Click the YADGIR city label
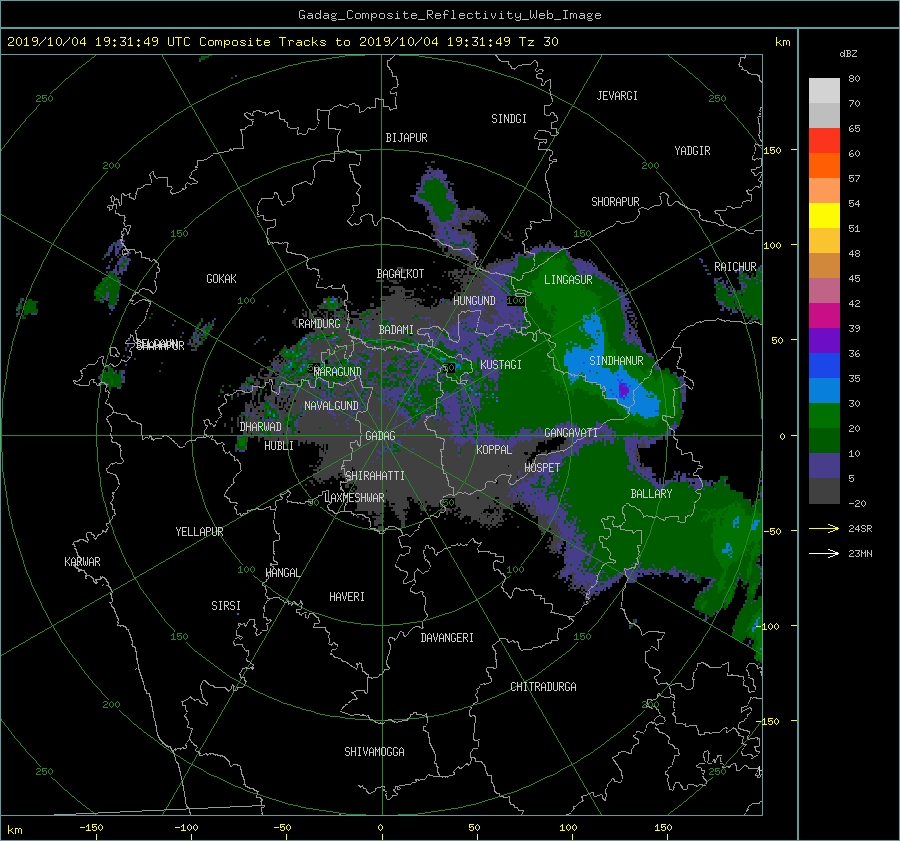This screenshot has height=841, width=900. [x=692, y=150]
